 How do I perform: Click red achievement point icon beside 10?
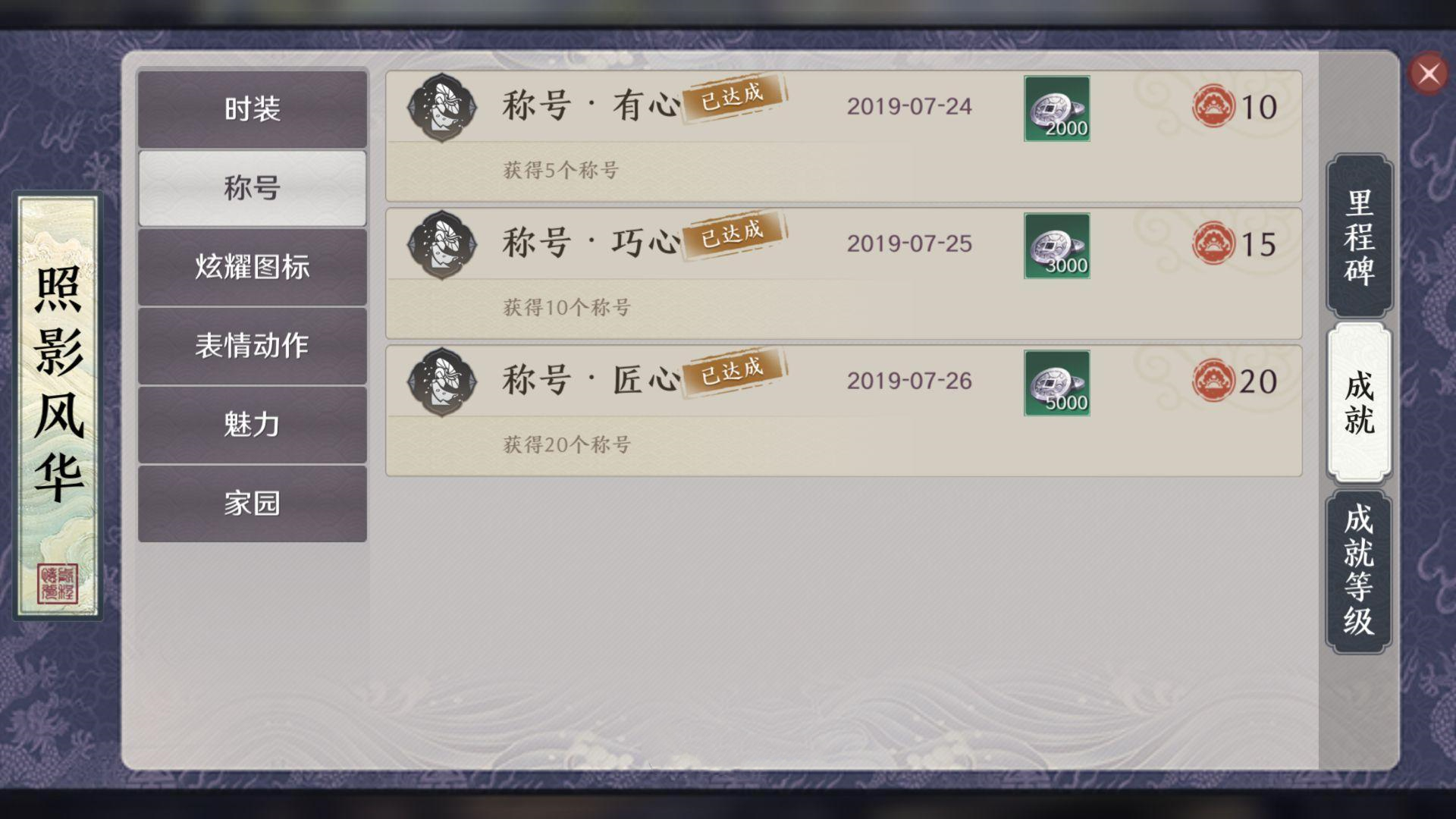coord(1213,106)
